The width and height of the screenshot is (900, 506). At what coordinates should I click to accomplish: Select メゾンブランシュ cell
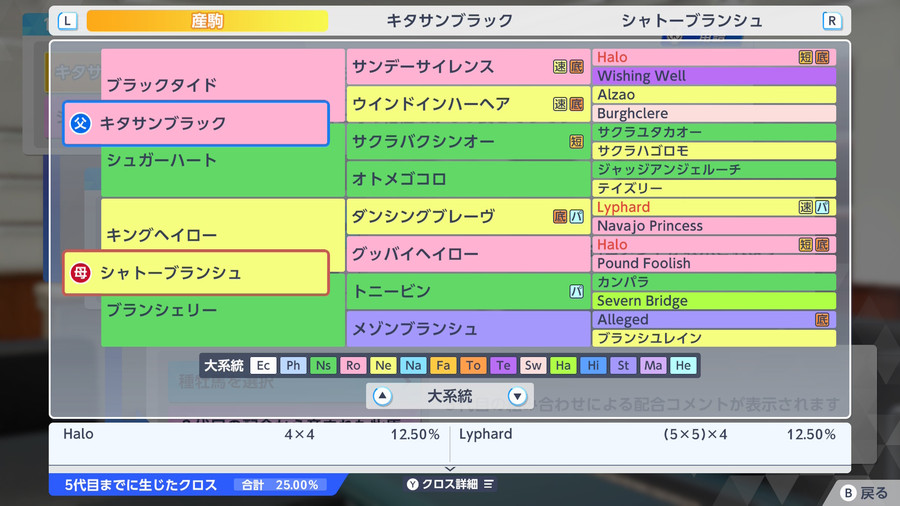pyautogui.click(x=468, y=329)
